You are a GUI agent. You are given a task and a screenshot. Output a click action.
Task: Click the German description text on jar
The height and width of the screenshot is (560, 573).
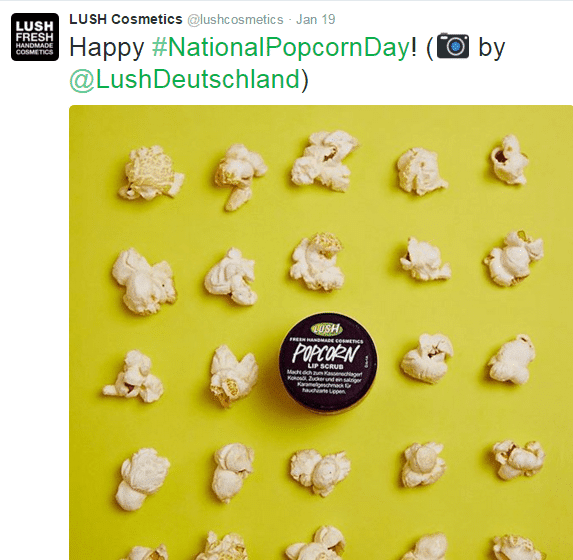325,382
